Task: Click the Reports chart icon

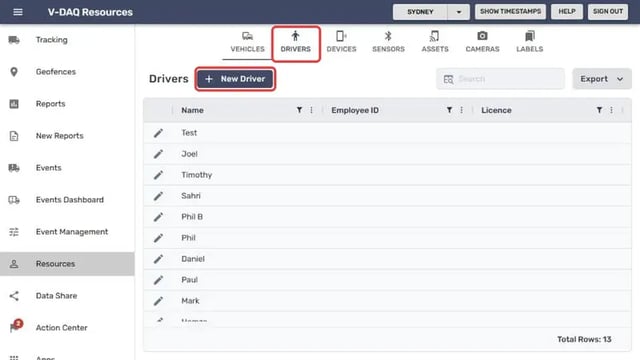Action: [x=14, y=104]
